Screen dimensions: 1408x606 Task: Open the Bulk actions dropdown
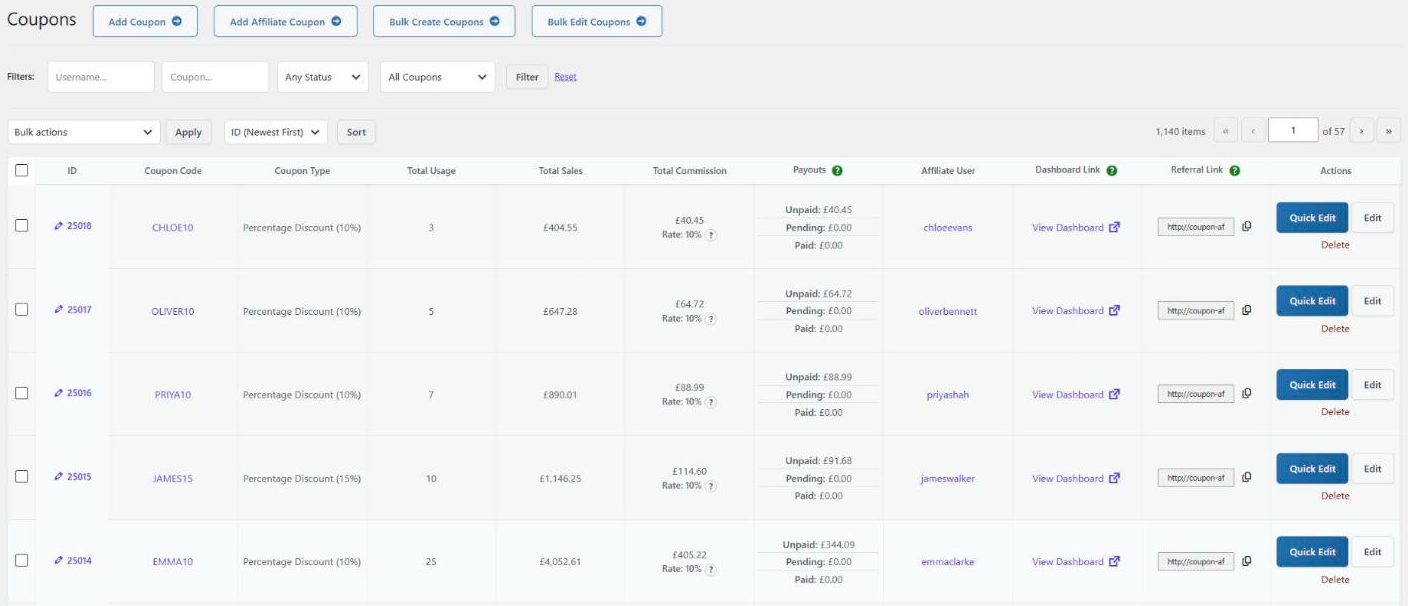[84, 132]
